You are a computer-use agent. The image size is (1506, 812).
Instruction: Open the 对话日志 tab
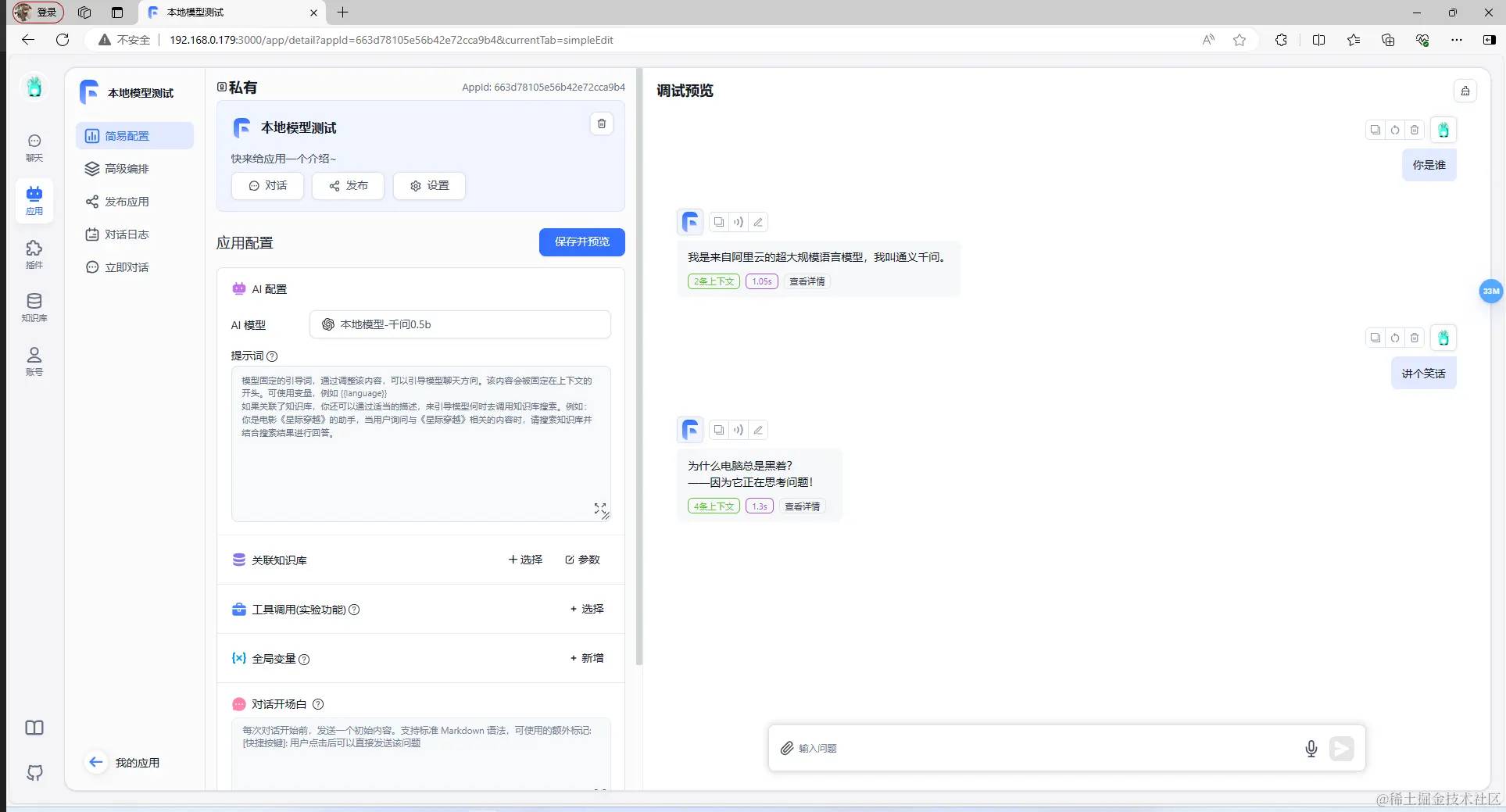pos(134,234)
